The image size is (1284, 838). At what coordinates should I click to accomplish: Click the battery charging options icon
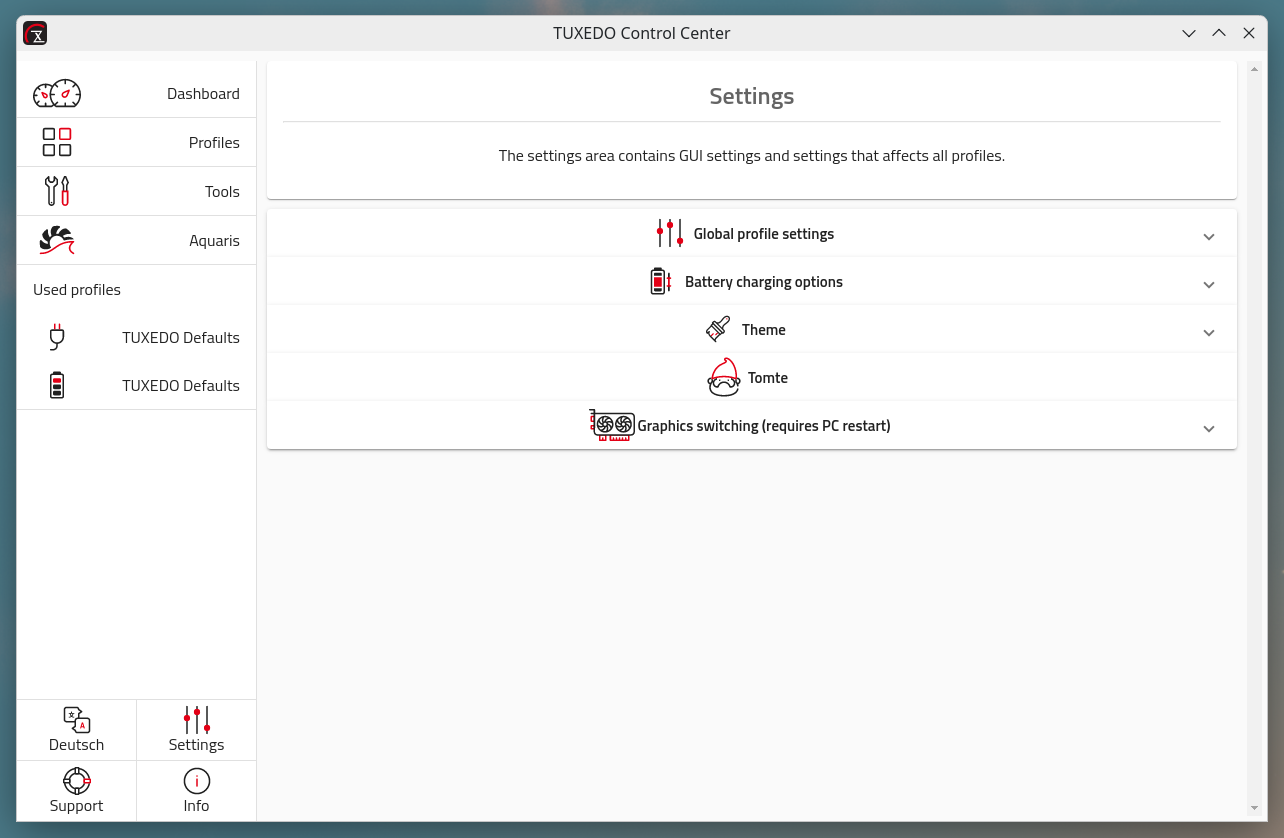pos(660,281)
